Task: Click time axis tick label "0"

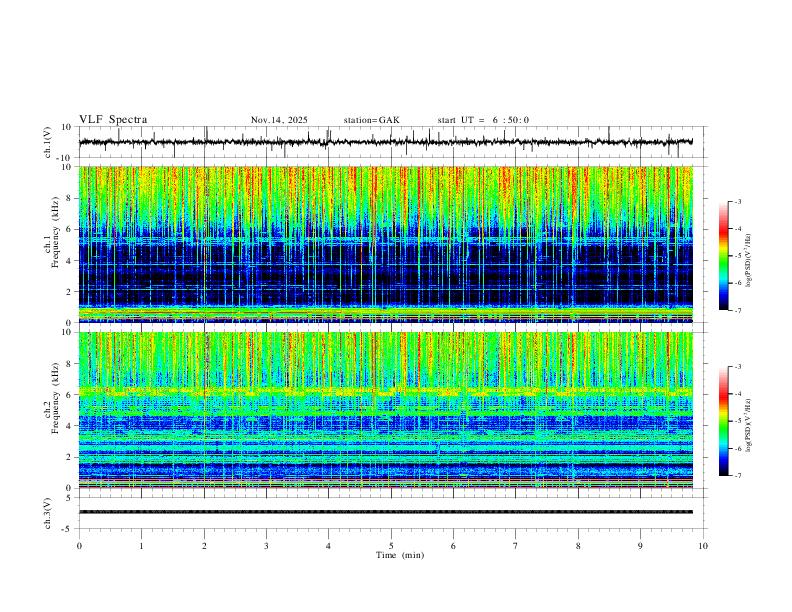Action: coord(79,546)
